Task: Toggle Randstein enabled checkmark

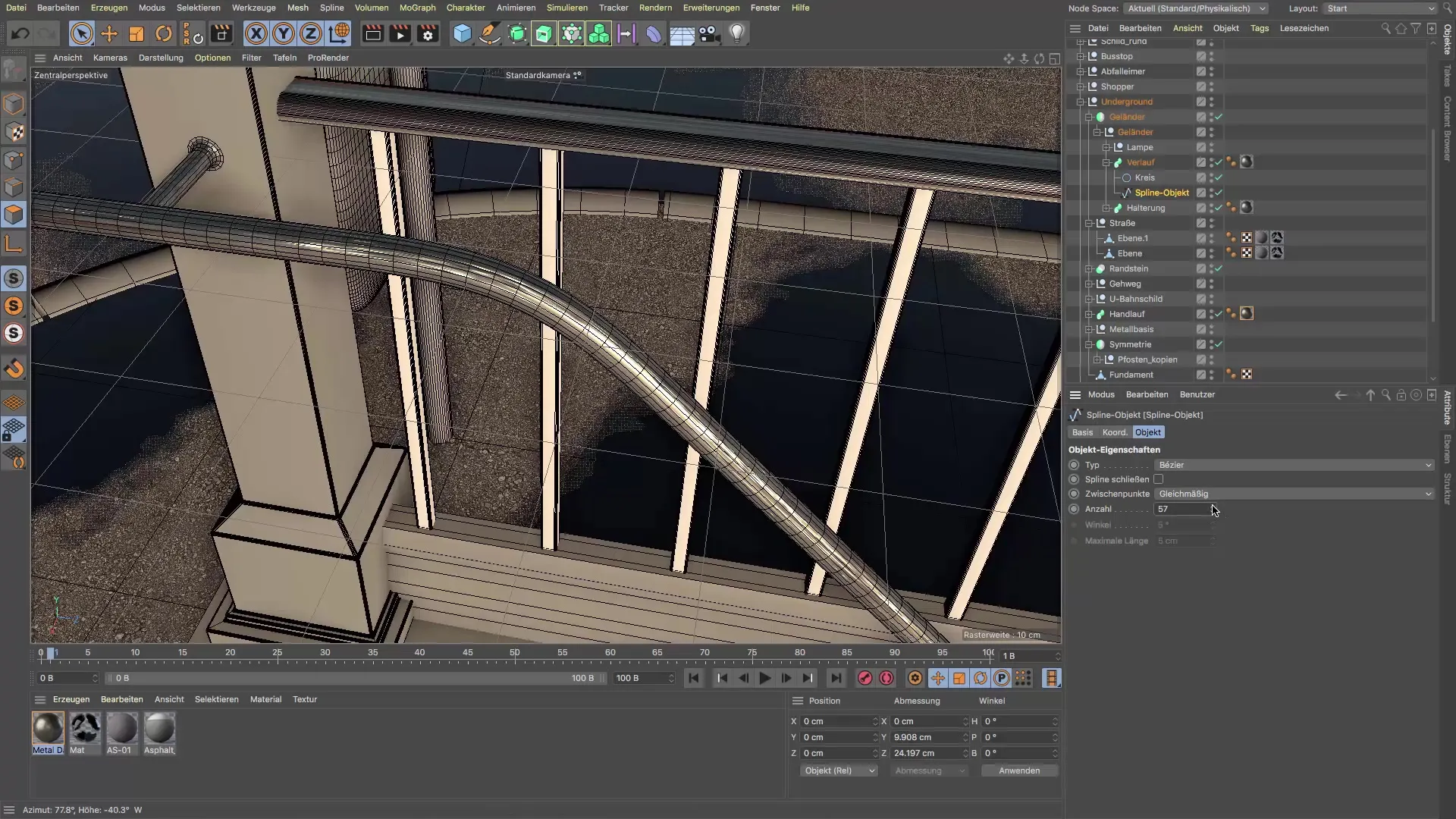Action: click(1219, 268)
